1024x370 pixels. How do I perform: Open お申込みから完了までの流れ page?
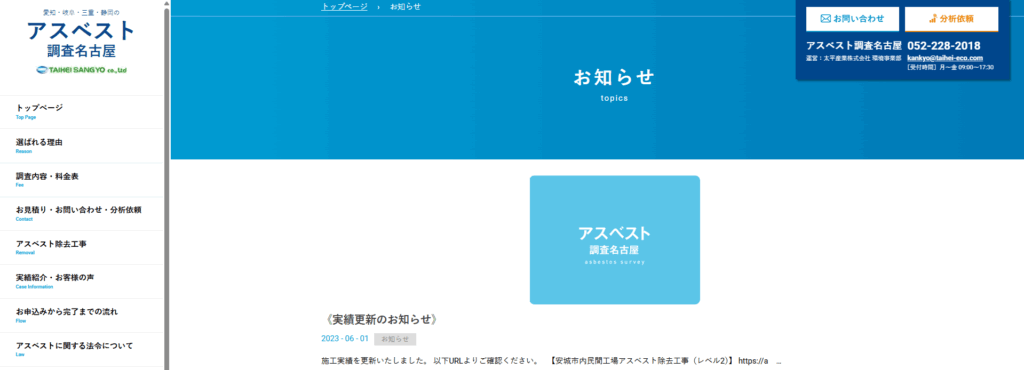(x=82, y=315)
